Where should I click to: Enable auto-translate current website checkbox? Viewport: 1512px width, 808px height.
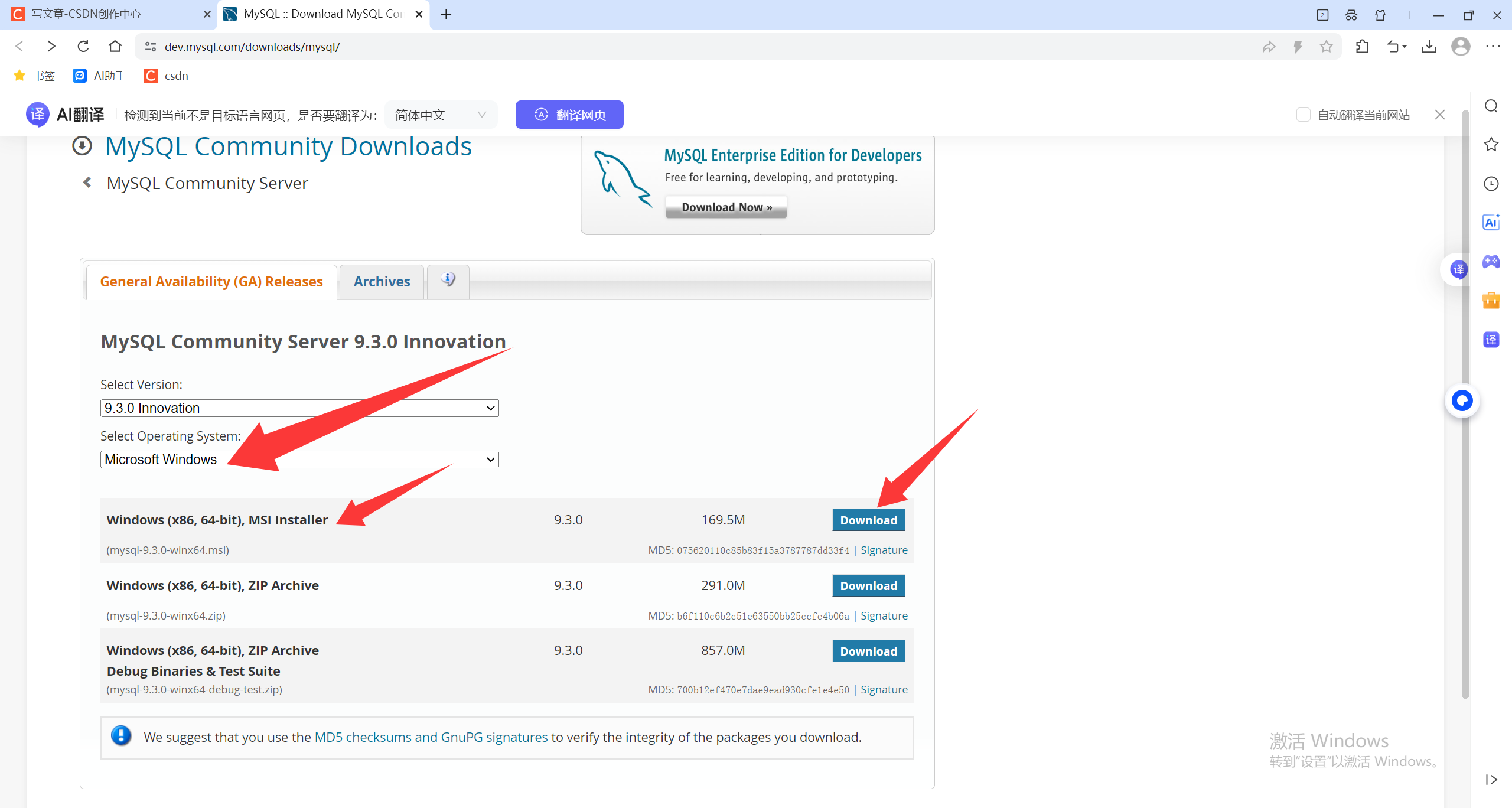(1303, 115)
